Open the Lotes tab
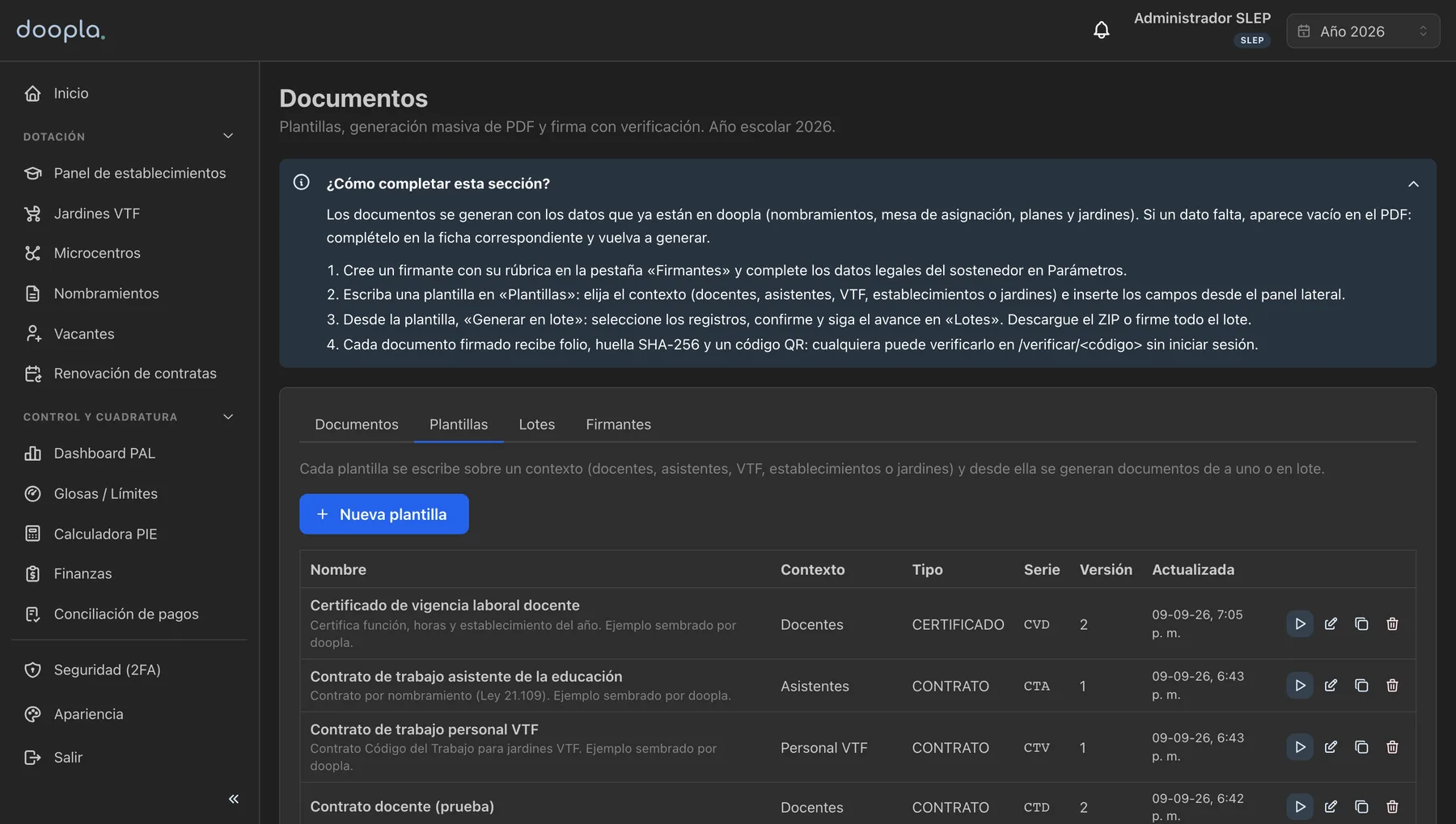1456x824 pixels. tap(537, 425)
